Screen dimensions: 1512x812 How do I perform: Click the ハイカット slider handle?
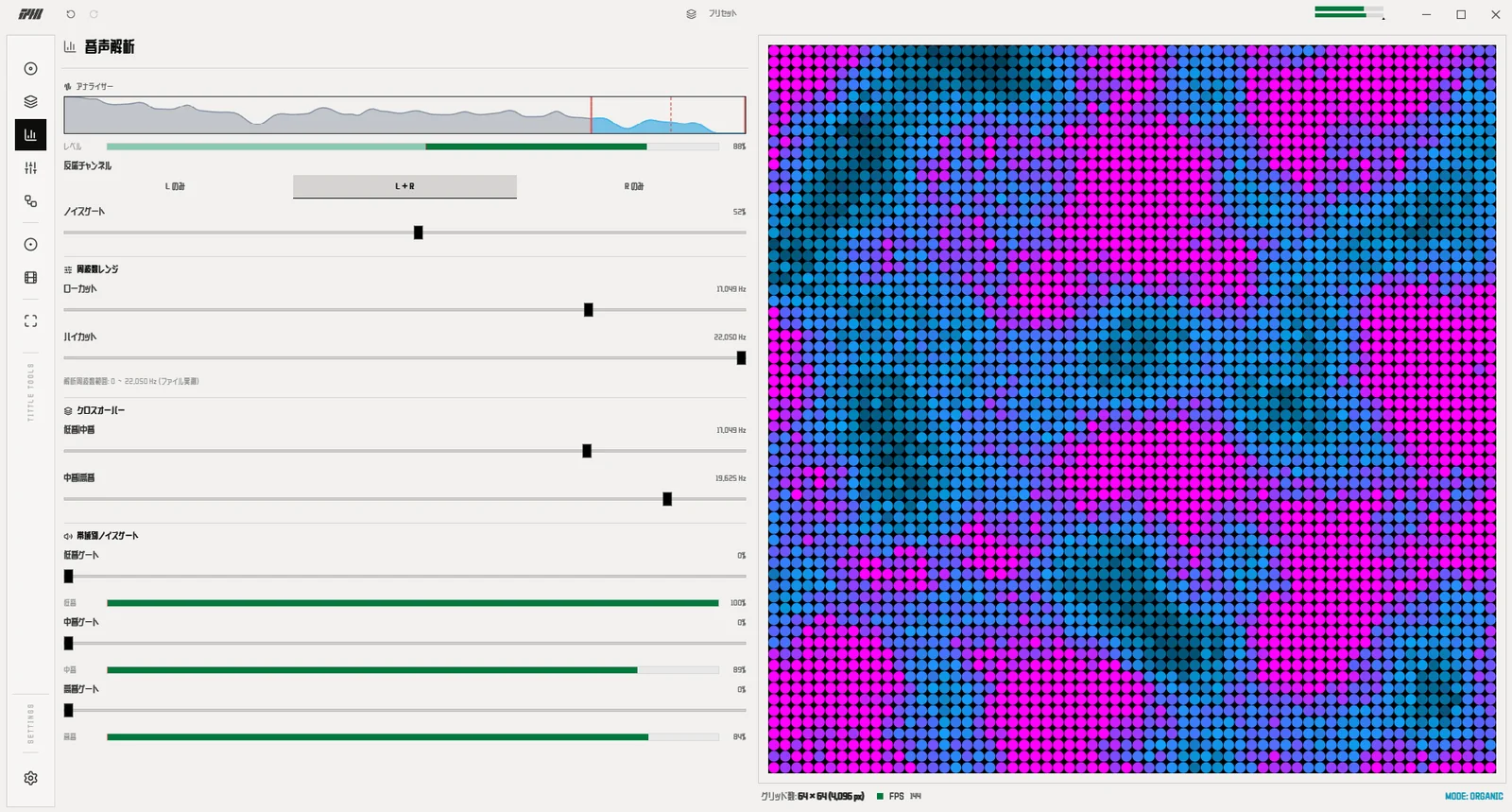click(742, 358)
